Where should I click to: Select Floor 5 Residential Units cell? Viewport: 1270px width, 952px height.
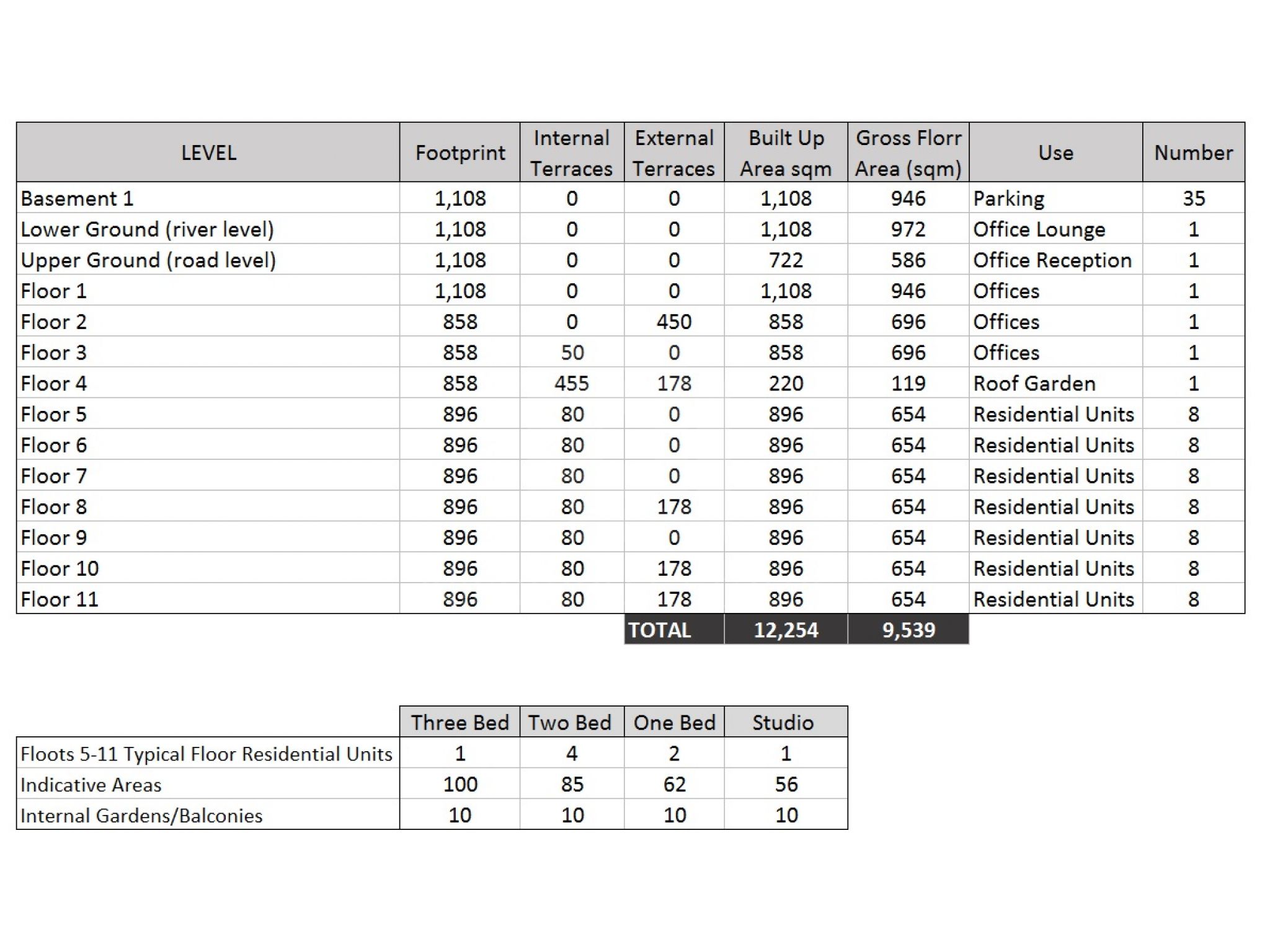coord(1056,414)
